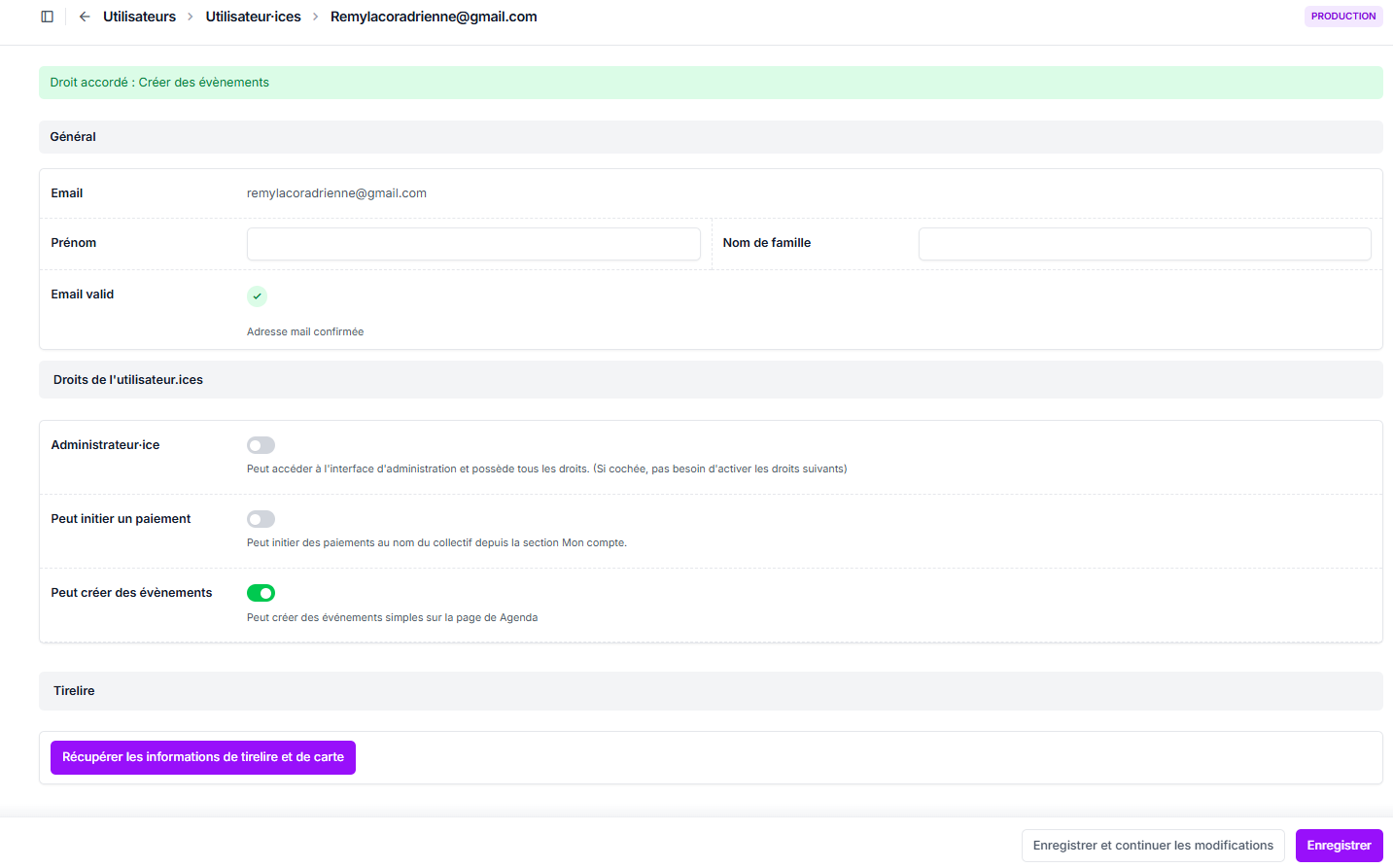Select the Remylacoradrienne@gmail.com breadcrumb
1393x868 pixels.
434,17
